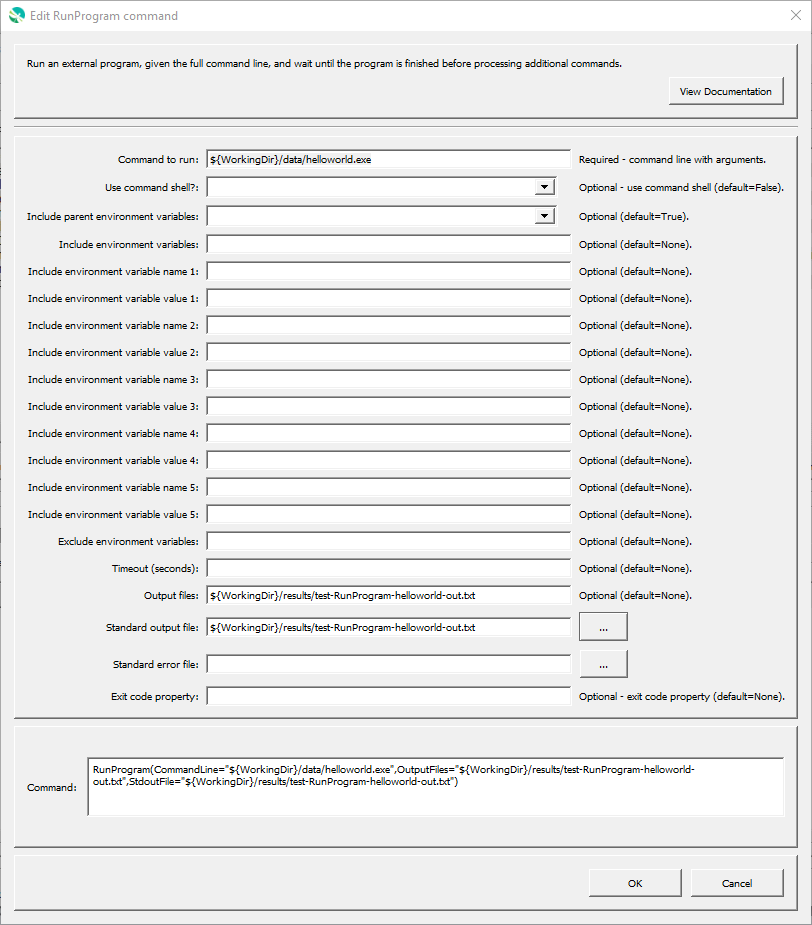Click 'Required - command line with arguments.' note
The image size is (812, 925).
672,159
